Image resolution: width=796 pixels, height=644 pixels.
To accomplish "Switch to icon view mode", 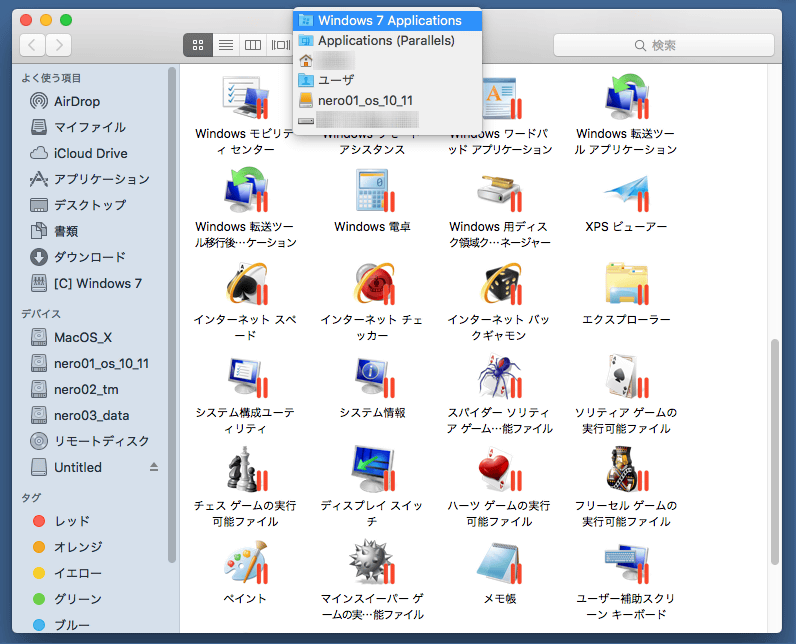I will [198, 45].
